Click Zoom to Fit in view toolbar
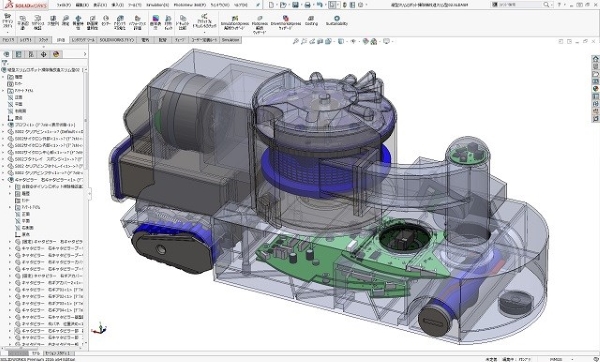The image size is (600, 362). [296, 41]
